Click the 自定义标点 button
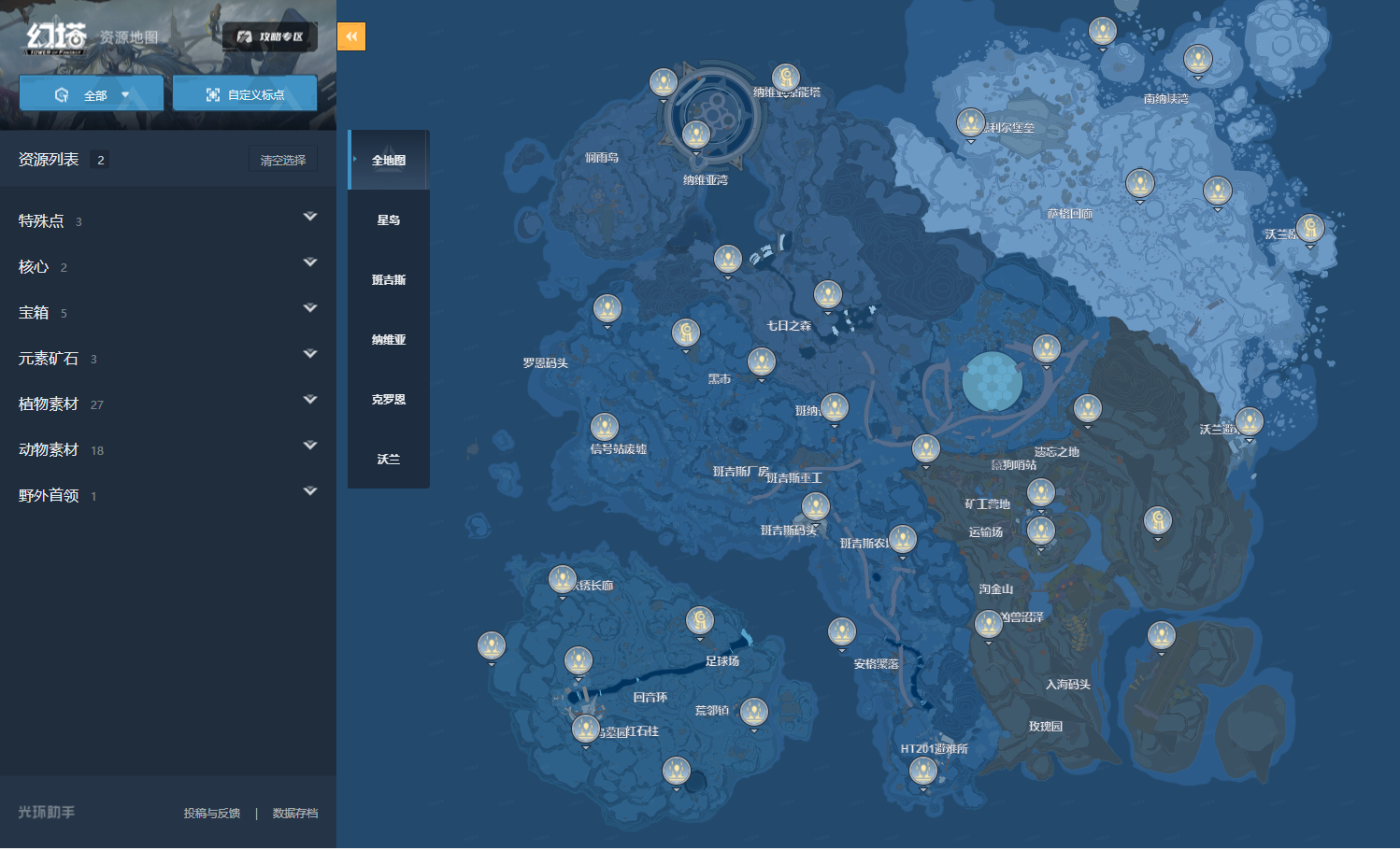1400x850 pixels. (245, 93)
